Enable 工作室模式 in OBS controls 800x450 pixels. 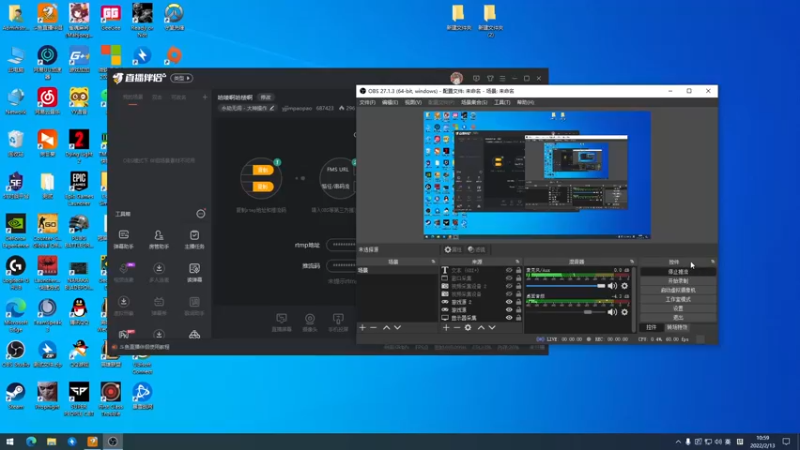pos(678,299)
